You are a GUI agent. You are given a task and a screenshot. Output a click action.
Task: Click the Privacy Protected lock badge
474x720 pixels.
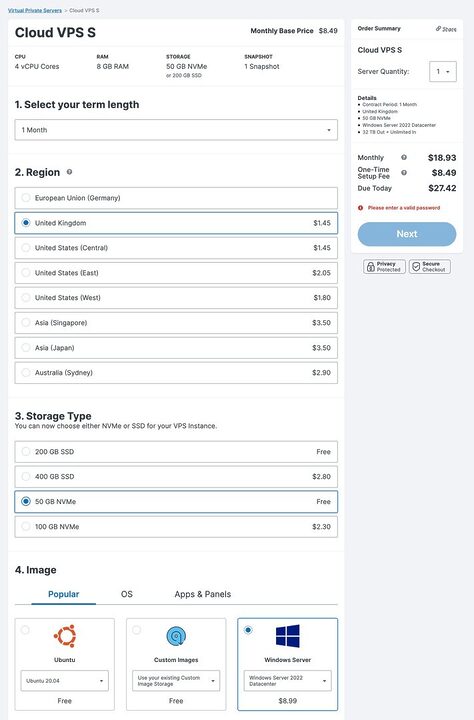[x=384, y=267]
